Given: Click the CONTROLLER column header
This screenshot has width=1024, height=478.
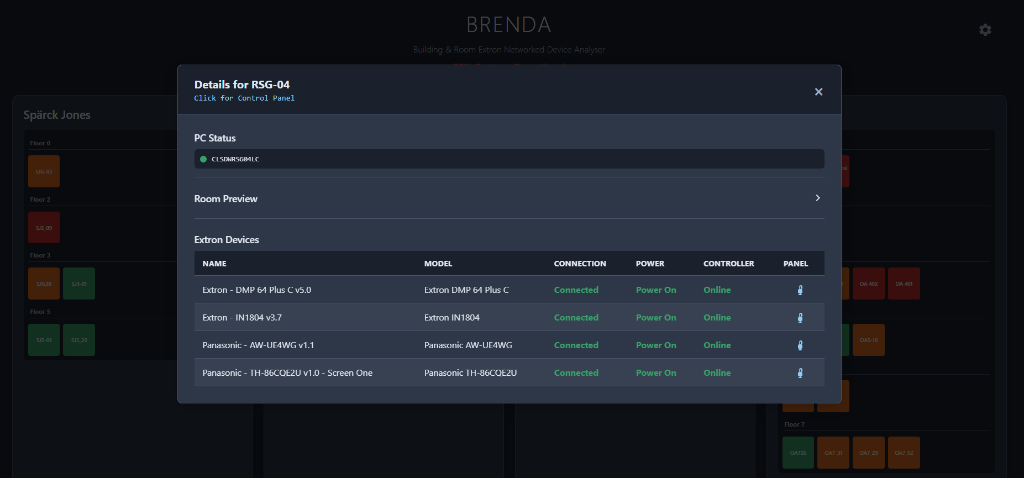Looking at the screenshot, I should pos(729,264).
